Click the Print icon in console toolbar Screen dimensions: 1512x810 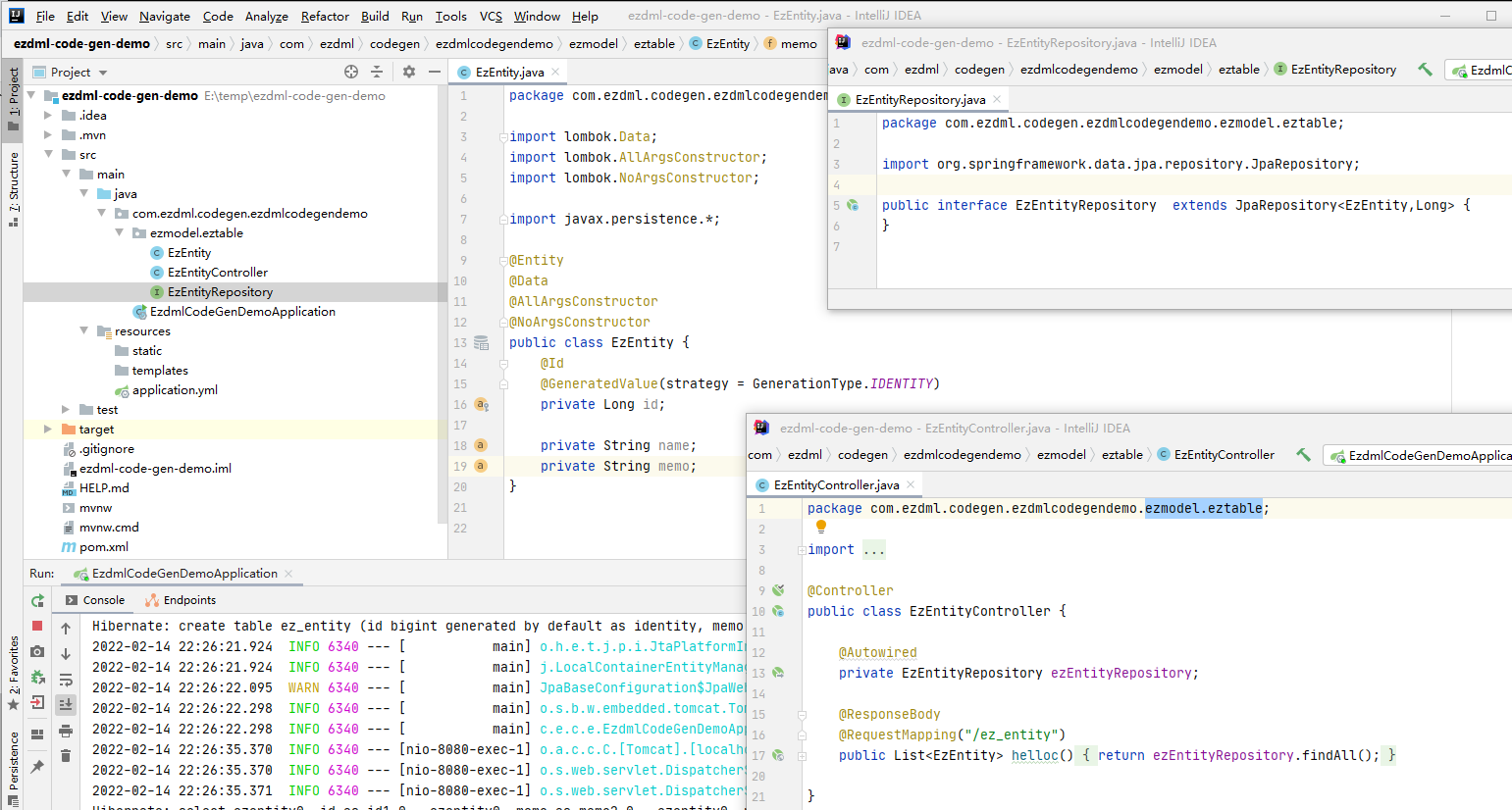[x=66, y=733]
